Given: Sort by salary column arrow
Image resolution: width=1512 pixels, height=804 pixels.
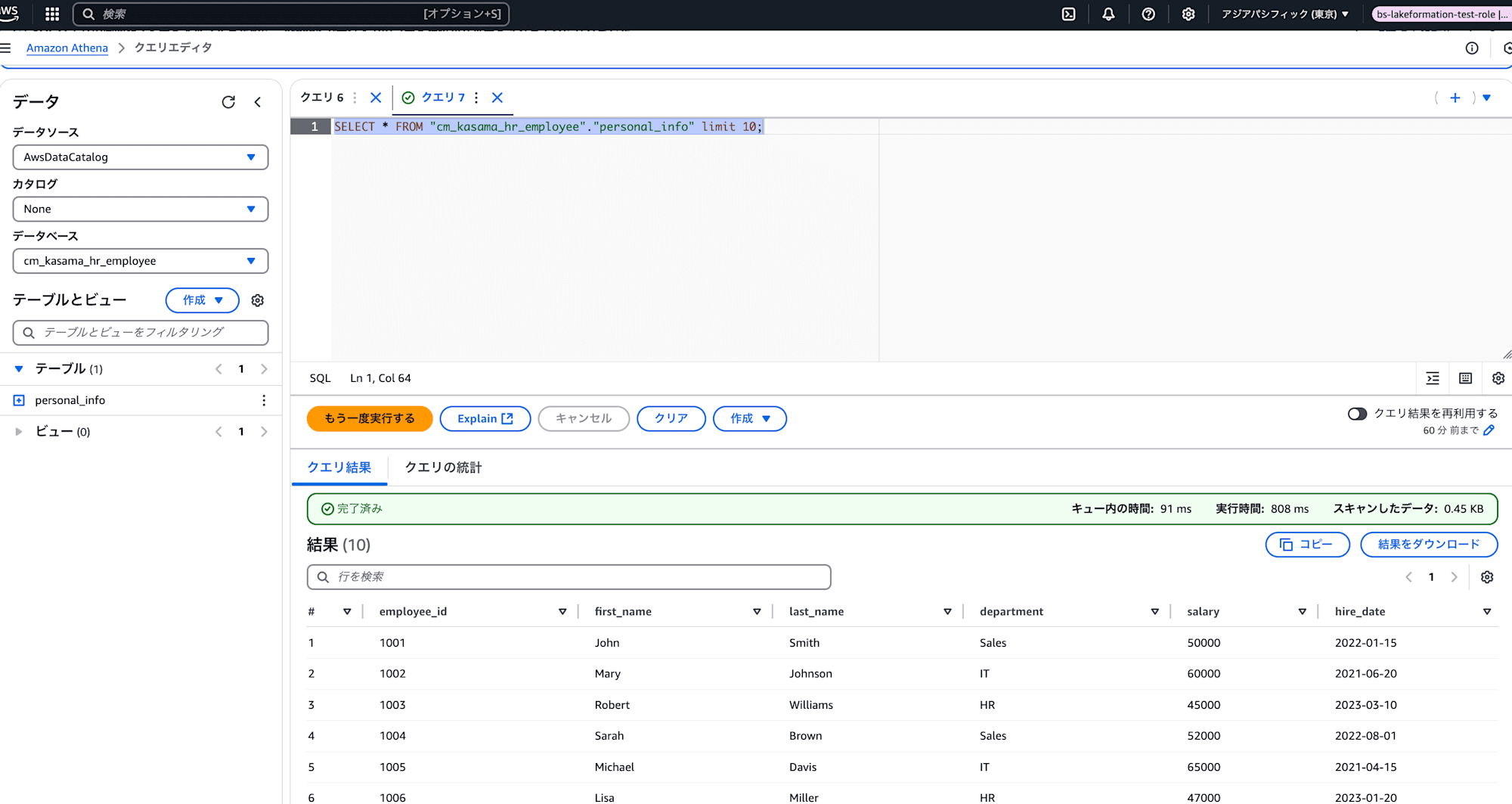Looking at the screenshot, I should (x=1302, y=611).
